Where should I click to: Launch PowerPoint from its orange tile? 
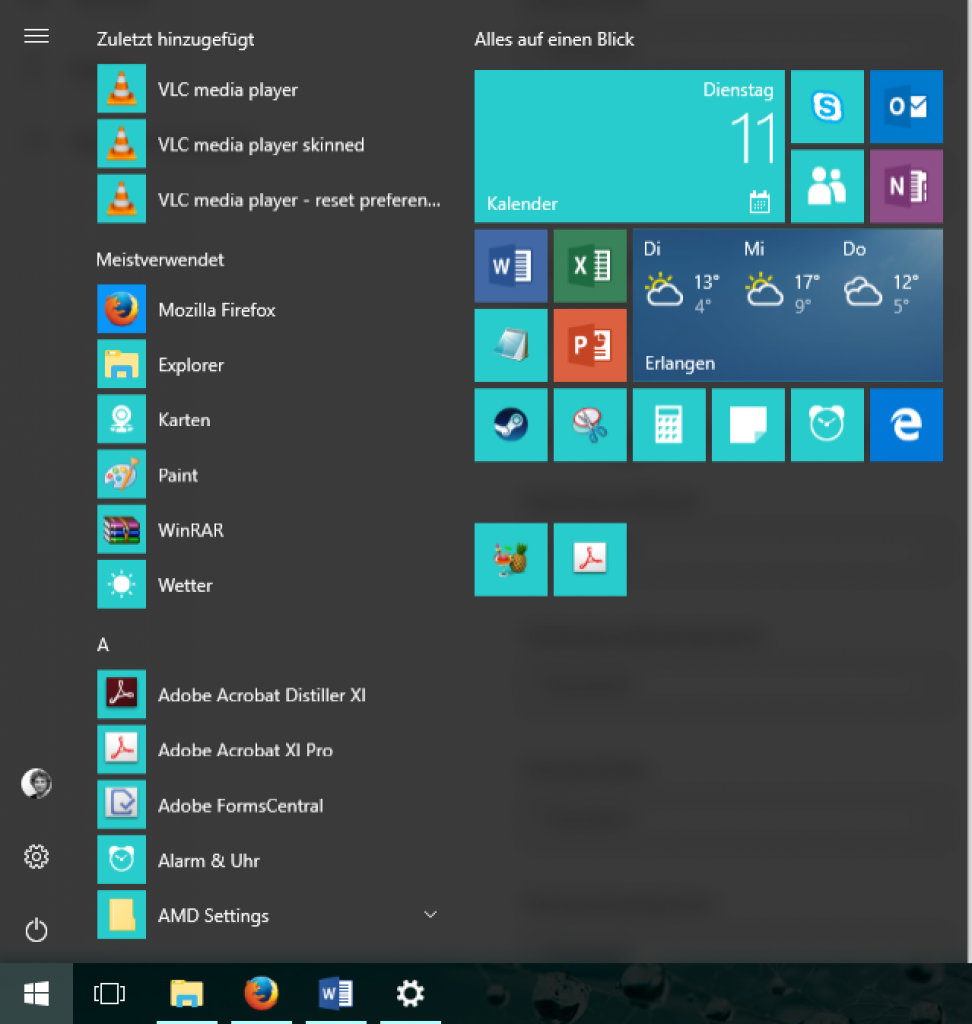click(590, 345)
